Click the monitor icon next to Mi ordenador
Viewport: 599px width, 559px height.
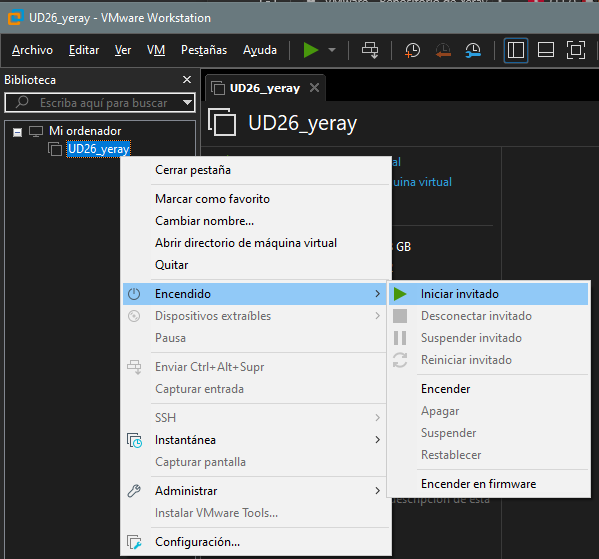36,131
